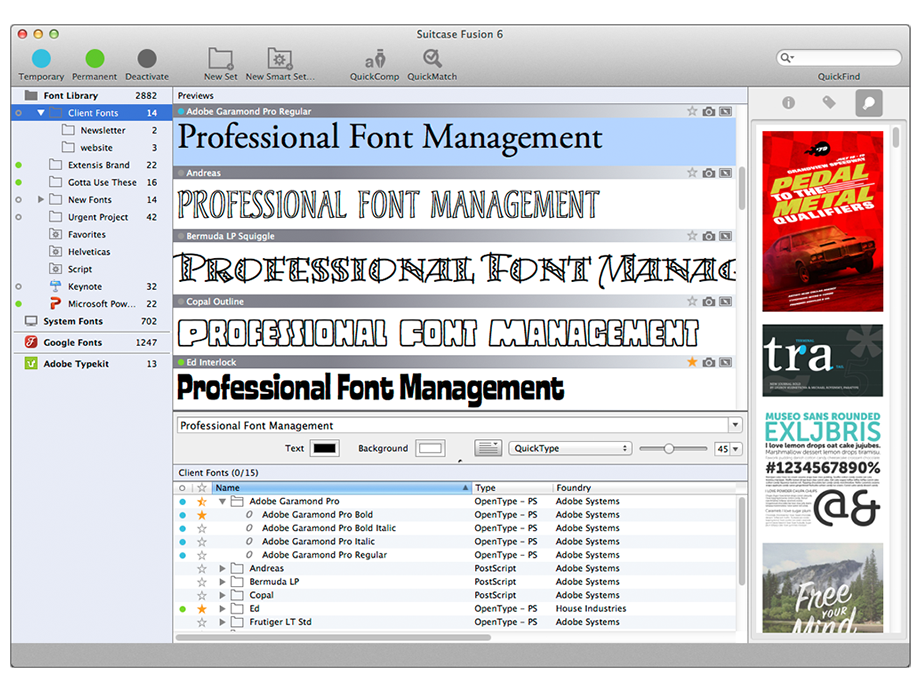Click the Deactivate toolbar icon
919x700 pixels.
tap(147, 59)
